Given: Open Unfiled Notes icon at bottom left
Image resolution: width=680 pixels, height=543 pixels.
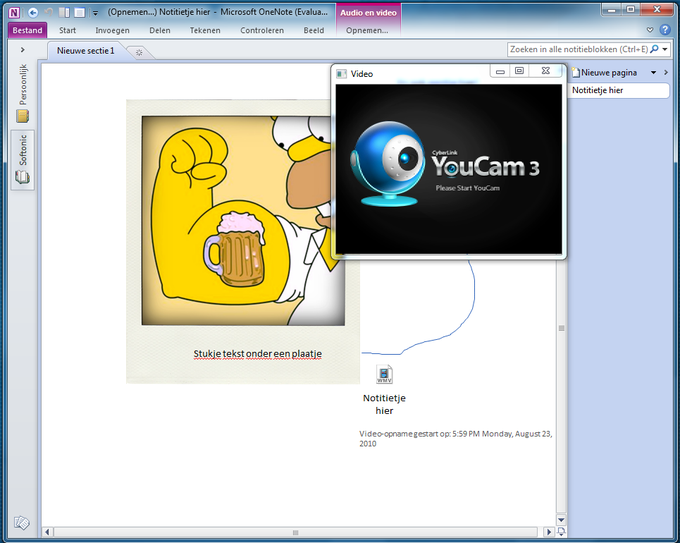Looking at the screenshot, I should coord(22,523).
